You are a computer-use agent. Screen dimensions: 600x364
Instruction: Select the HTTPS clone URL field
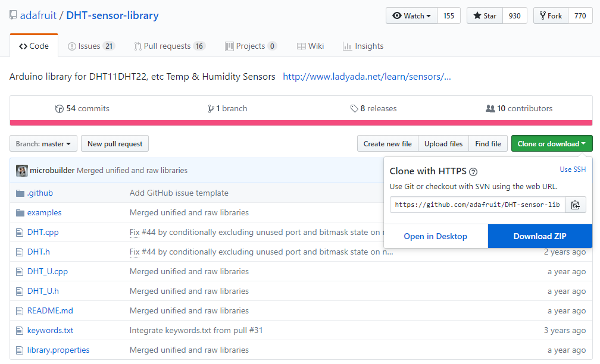[x=477, y=204]
